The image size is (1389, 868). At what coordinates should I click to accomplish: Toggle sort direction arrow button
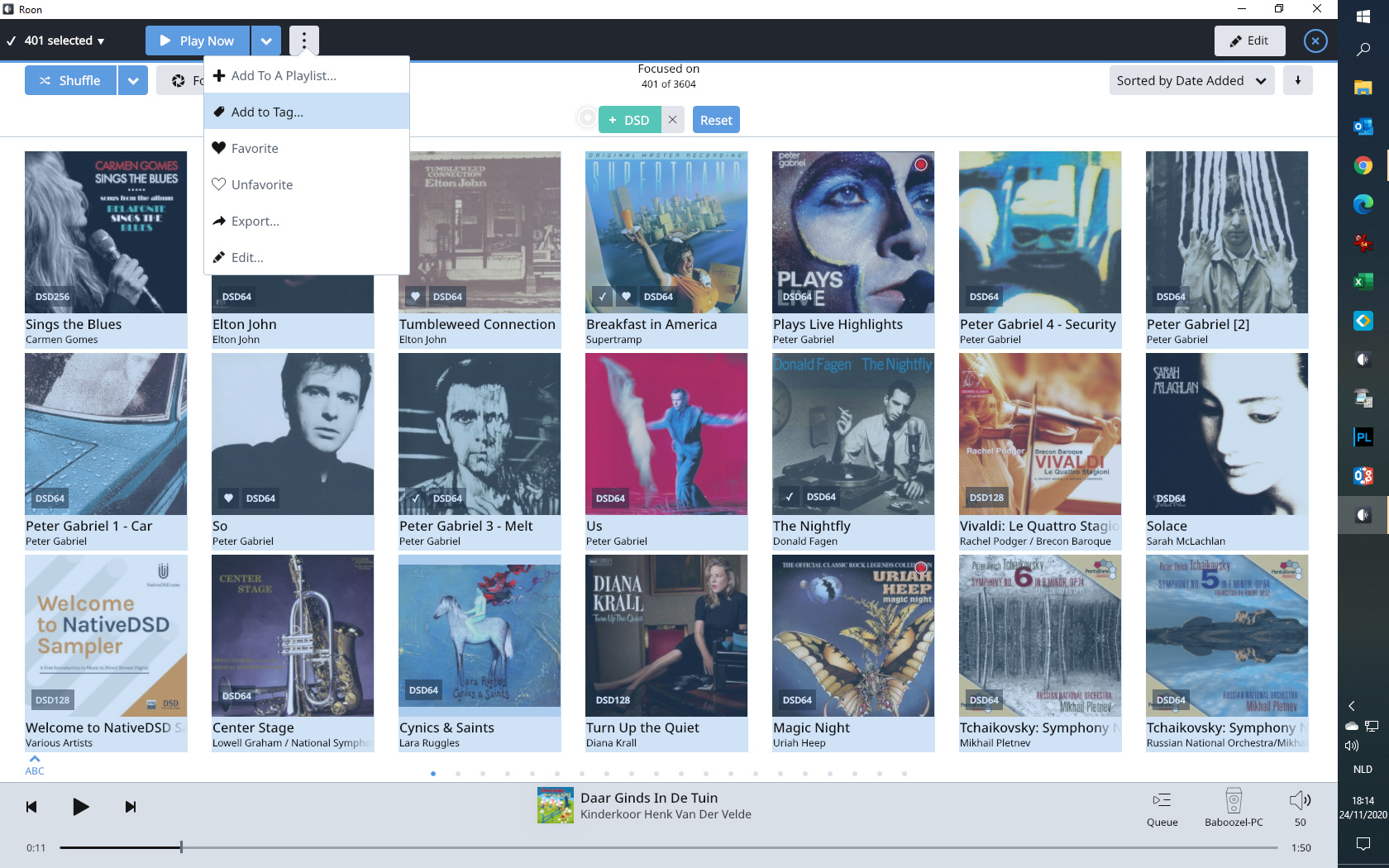[1298, 80]
